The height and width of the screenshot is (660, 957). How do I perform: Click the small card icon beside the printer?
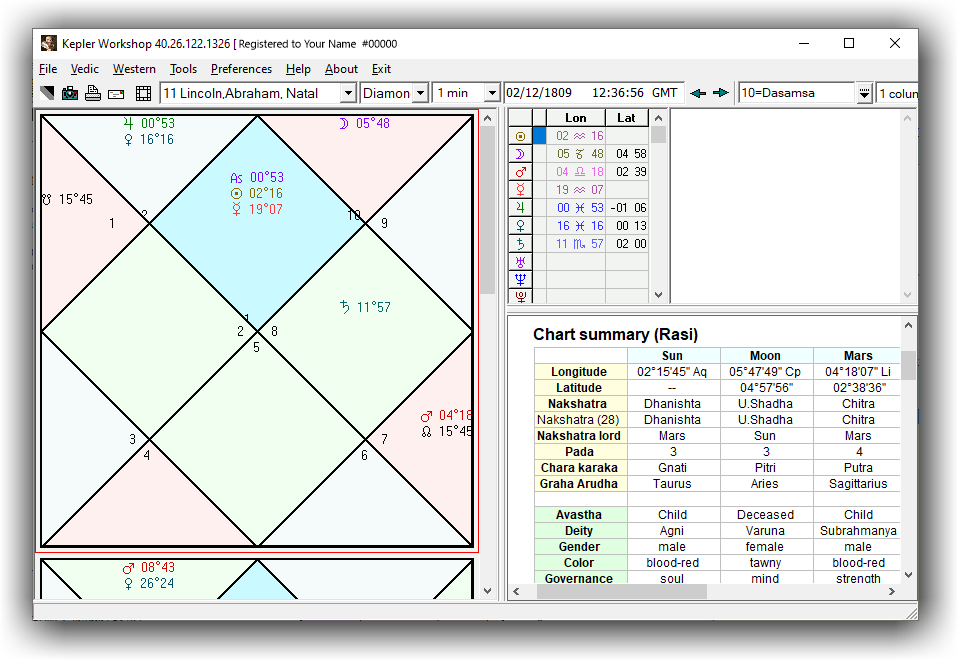(x=116, y=93)
